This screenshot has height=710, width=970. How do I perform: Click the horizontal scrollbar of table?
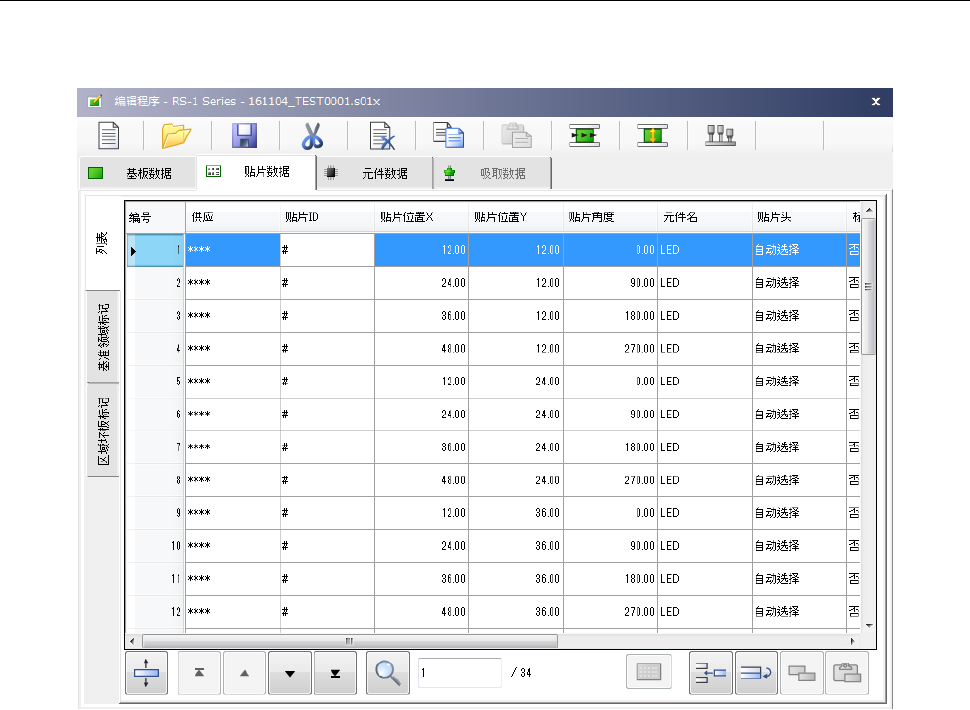pyautogui.click(x=349, y=641)
